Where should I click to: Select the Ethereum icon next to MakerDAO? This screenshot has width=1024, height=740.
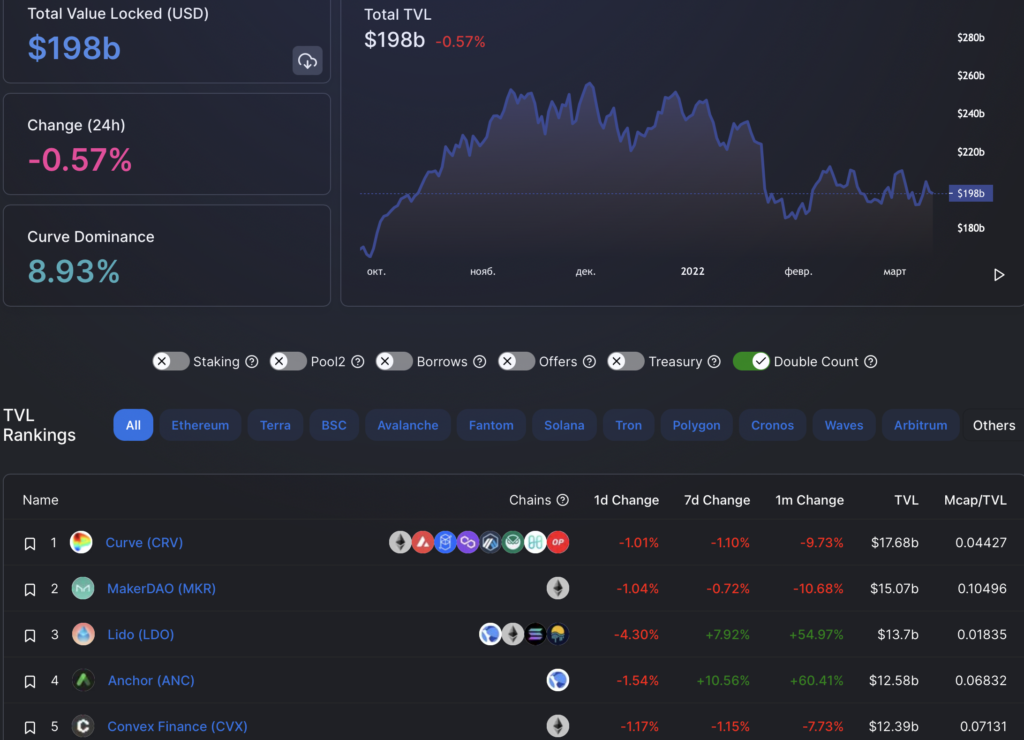[x=558, y=588]
